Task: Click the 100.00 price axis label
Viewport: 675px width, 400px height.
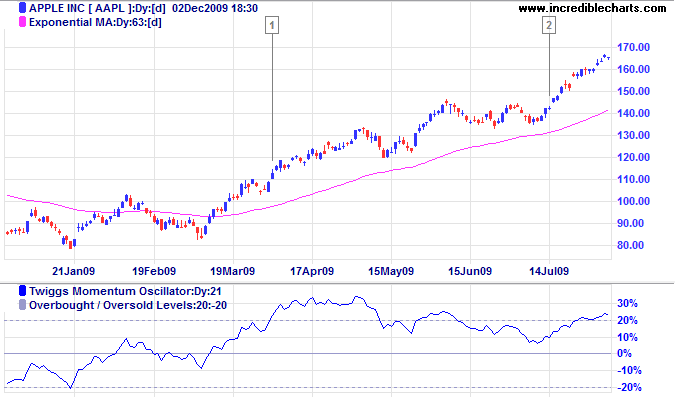Action: point(633,201)
